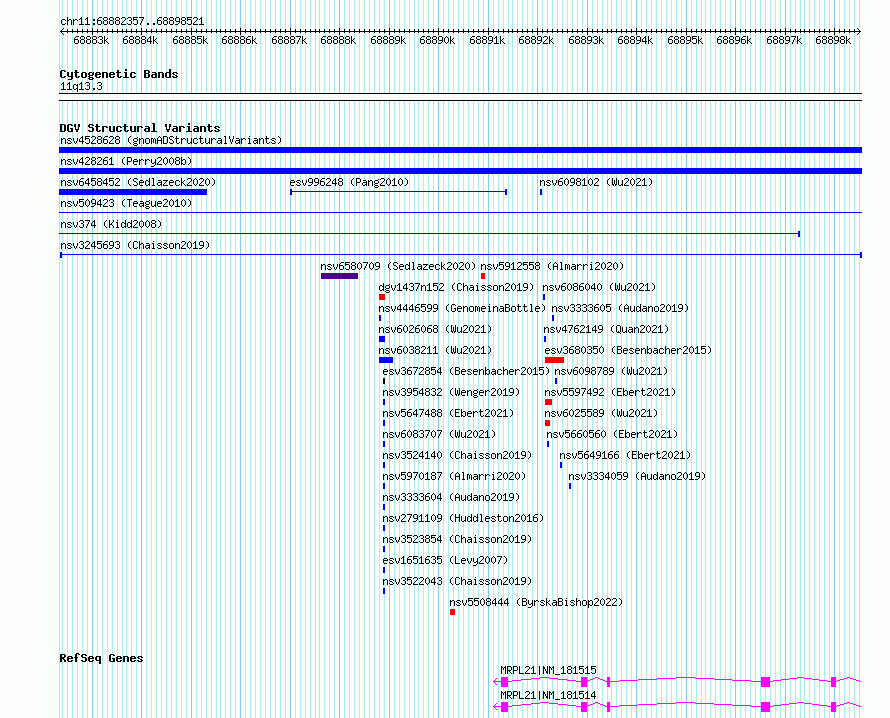Click nsv6098789 (Wu2021) label
The image size is (890, 718).
click(611, 371)
